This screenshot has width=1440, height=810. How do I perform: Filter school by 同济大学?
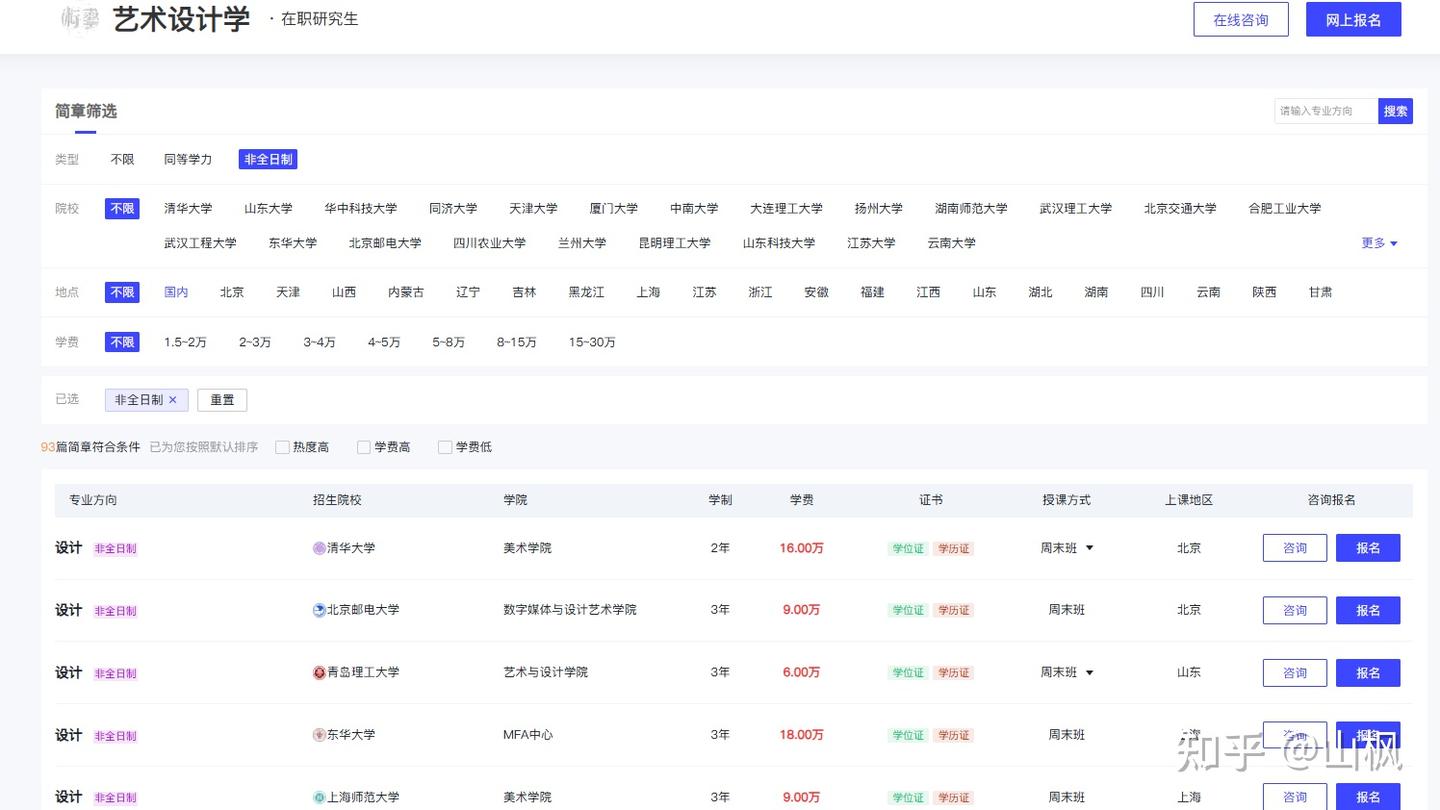(453, 209)
